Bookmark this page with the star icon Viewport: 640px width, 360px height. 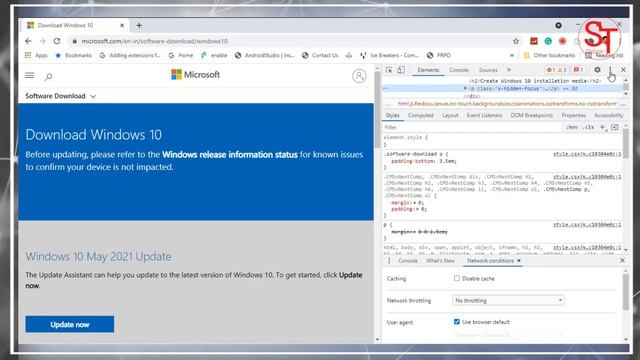click(x=516, y=41)
